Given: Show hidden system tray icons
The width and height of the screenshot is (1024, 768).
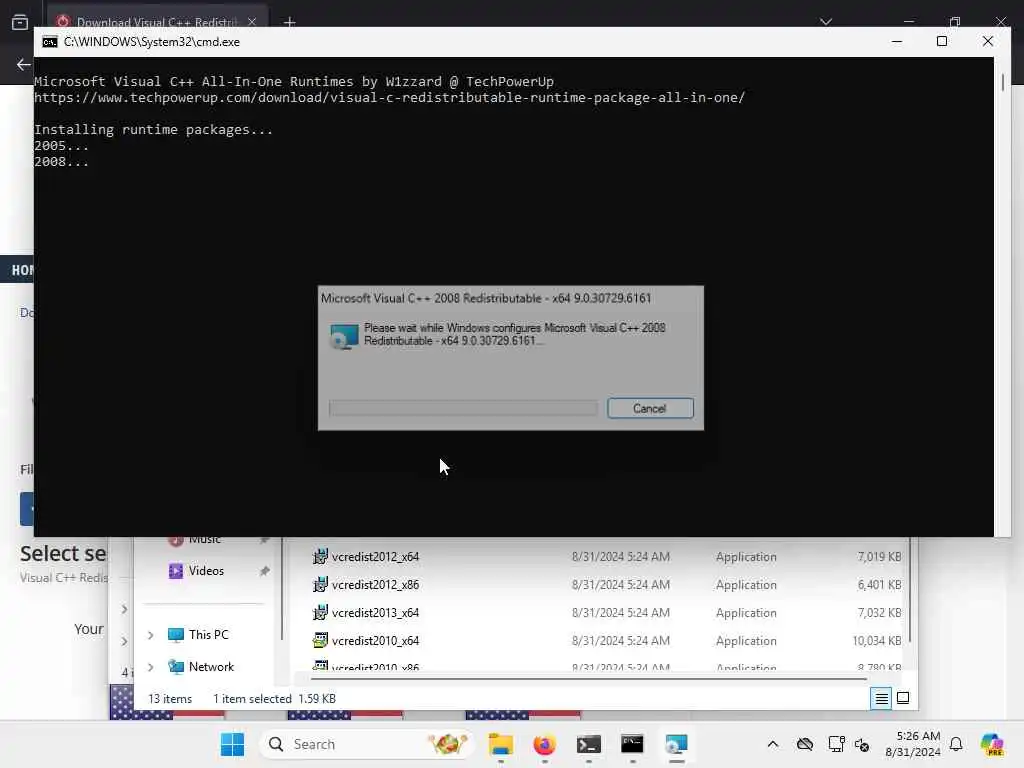Looking at the screenshot, I should pos(773,744).
